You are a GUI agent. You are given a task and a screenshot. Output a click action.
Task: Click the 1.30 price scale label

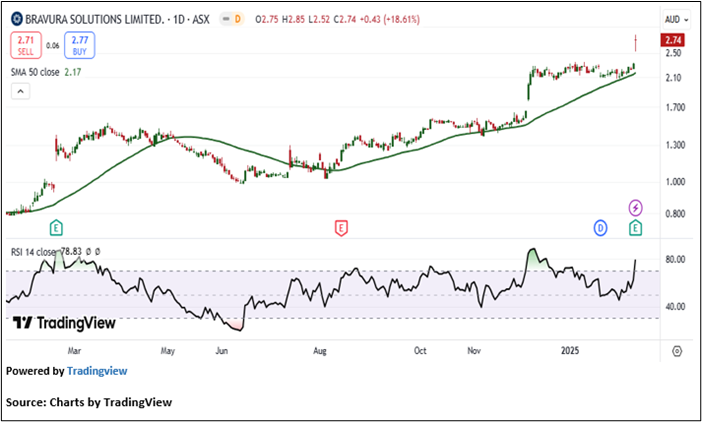click(673, 145)
